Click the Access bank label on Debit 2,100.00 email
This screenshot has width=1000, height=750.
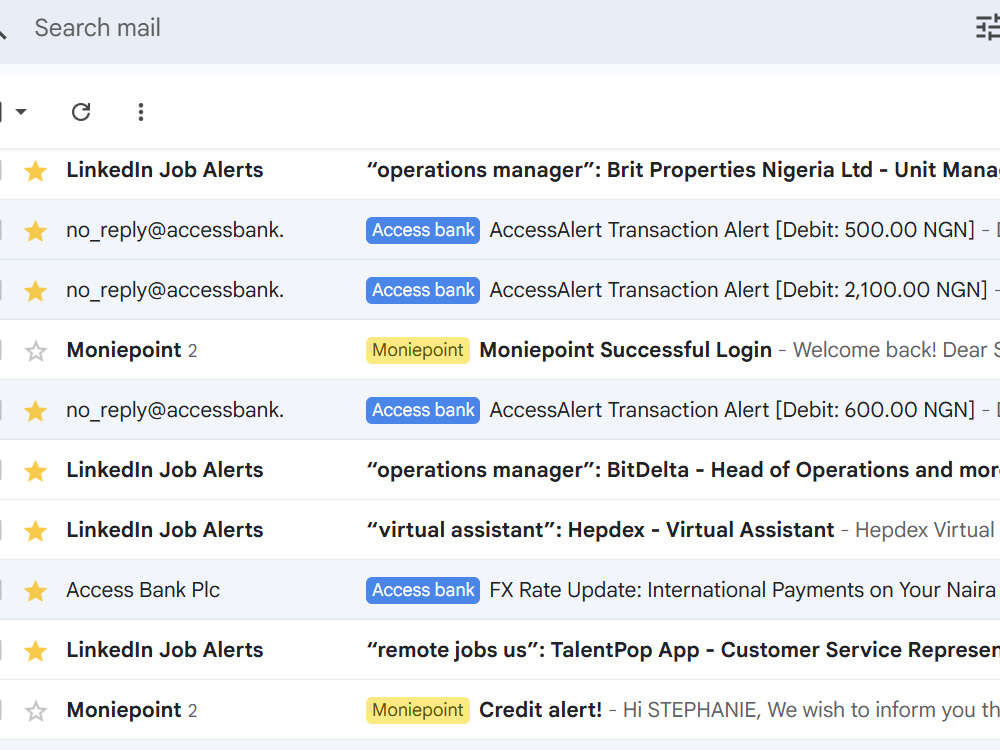click(423, 290)
